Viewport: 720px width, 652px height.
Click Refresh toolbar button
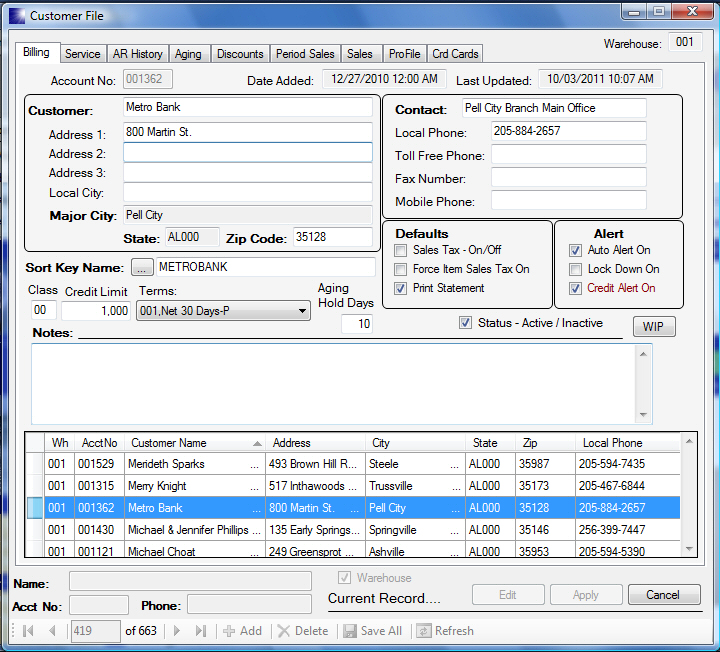445,631
